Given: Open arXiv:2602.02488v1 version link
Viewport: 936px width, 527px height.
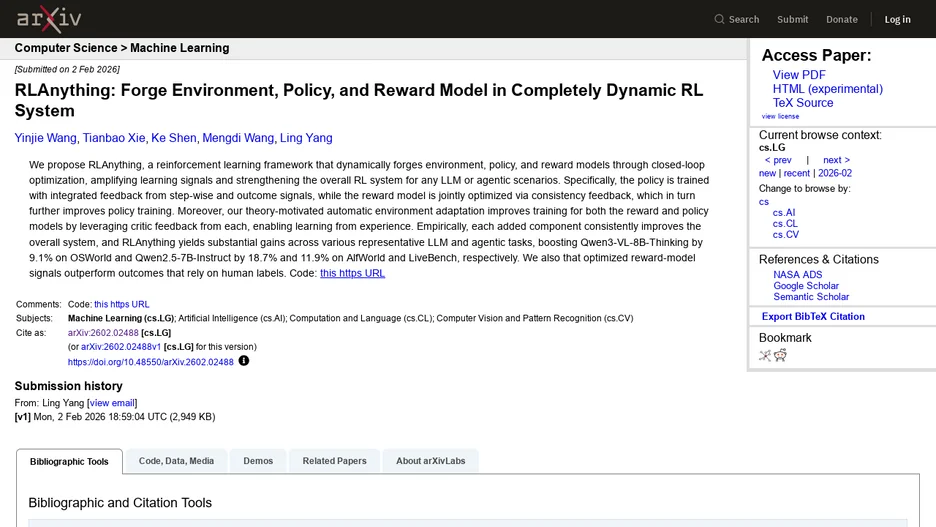Looking at the screenshot, I should (x=121, y=347).
